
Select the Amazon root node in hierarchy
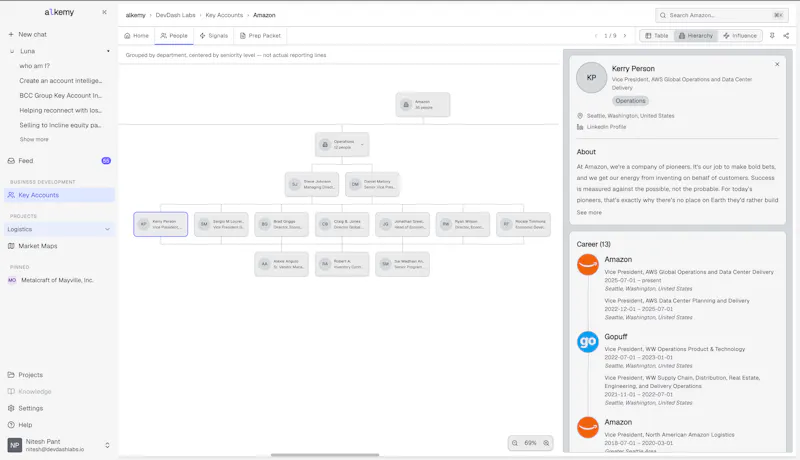(x=423, y=105)
